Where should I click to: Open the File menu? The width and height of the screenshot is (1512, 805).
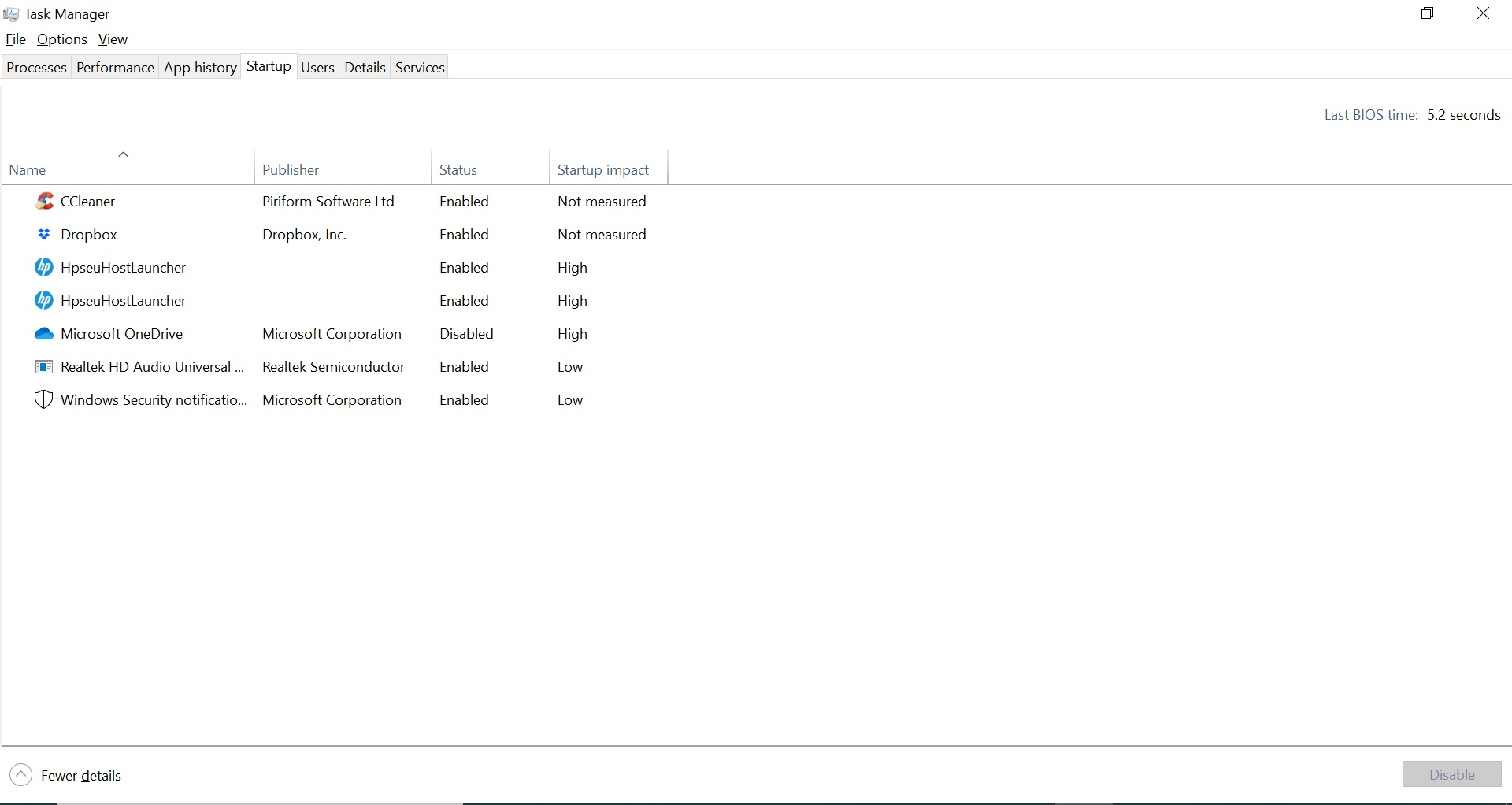pyautogui.click(x=16, y=39)
